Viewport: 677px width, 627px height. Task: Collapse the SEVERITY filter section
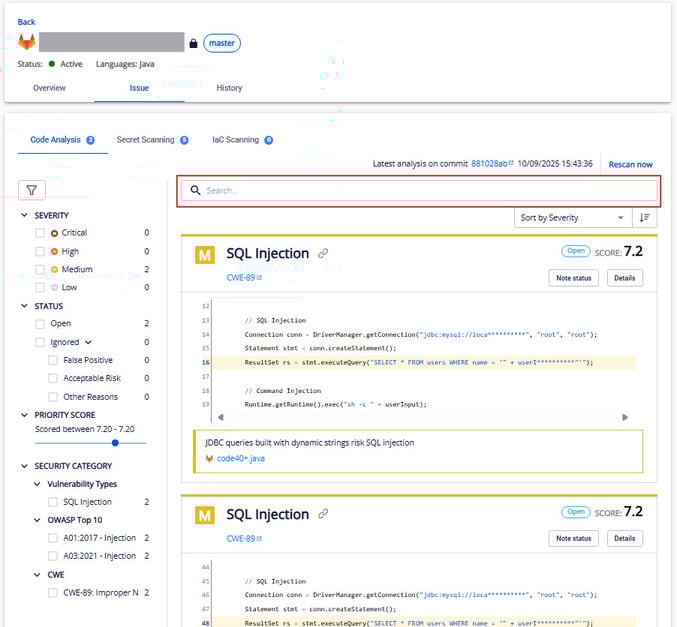(x=24, y=215)
